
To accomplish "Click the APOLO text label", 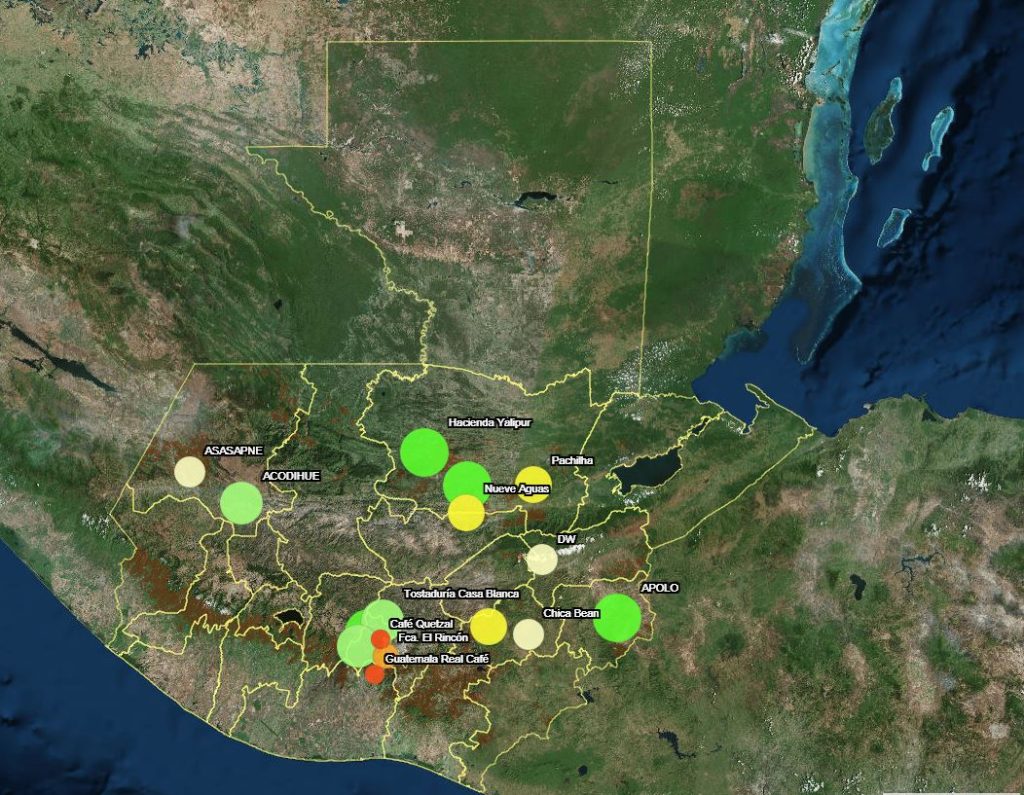I will 659,589.
